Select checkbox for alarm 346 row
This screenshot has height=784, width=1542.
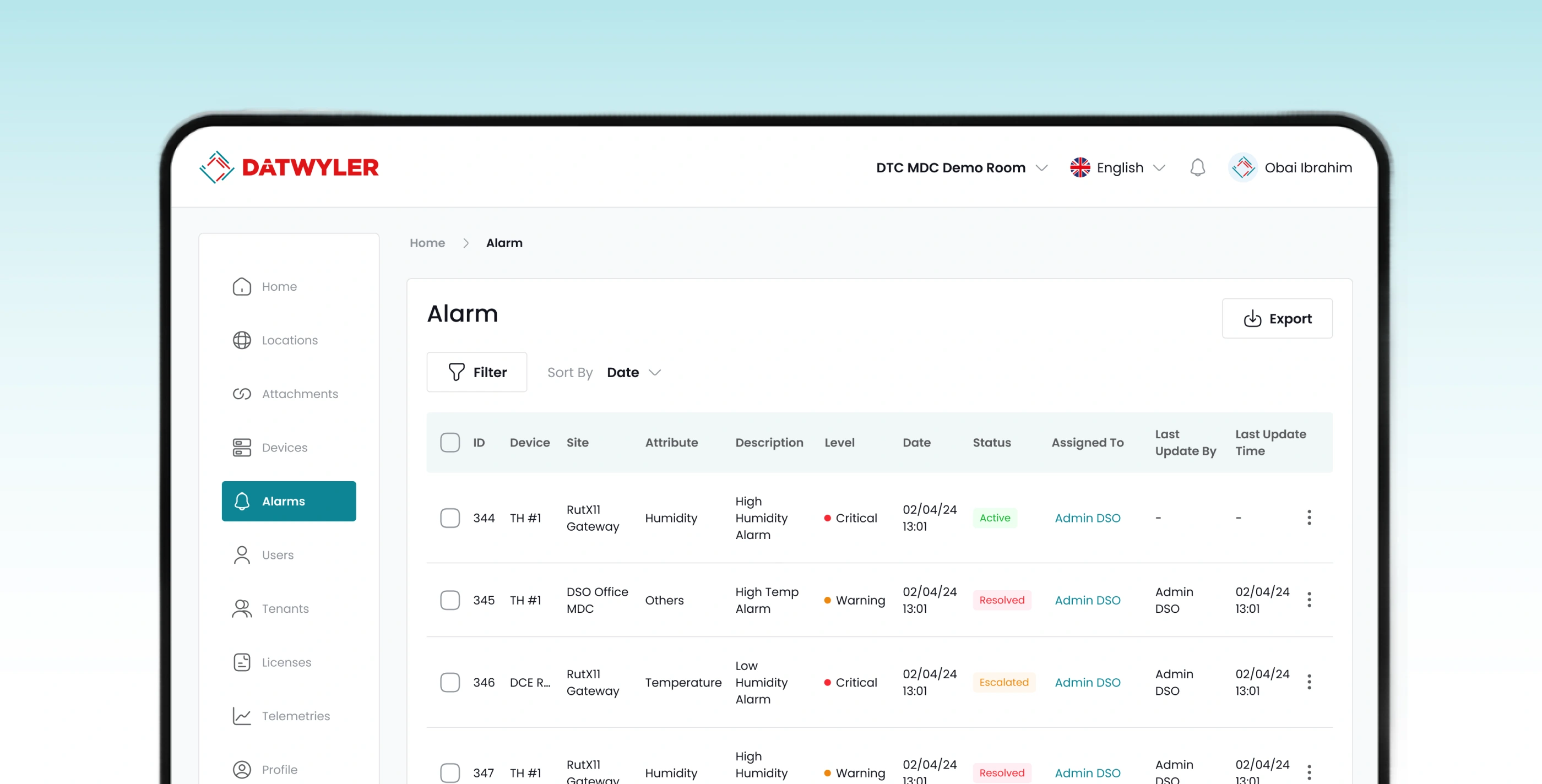pyautogui.click(x=450, y=682)
